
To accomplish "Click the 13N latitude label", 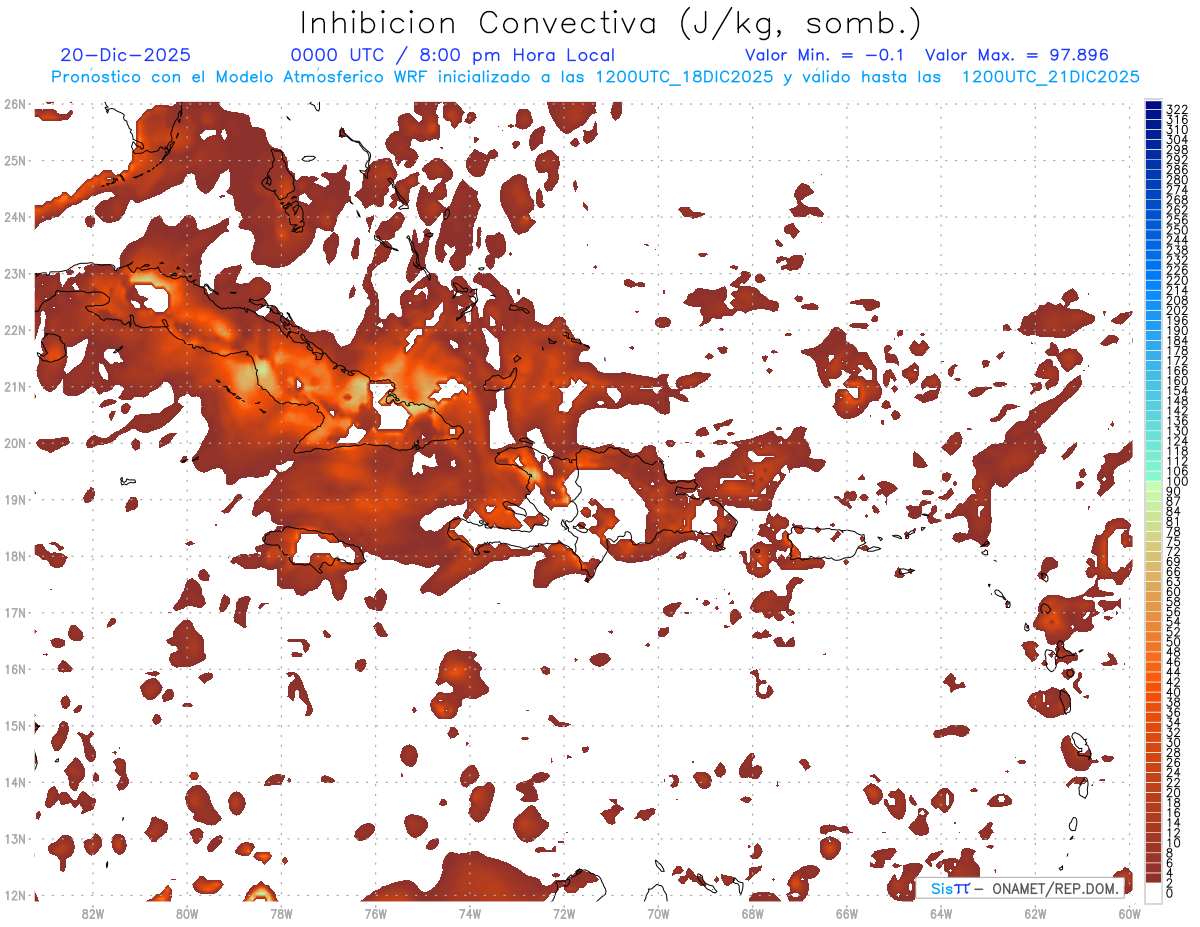I will coord(14,838).
